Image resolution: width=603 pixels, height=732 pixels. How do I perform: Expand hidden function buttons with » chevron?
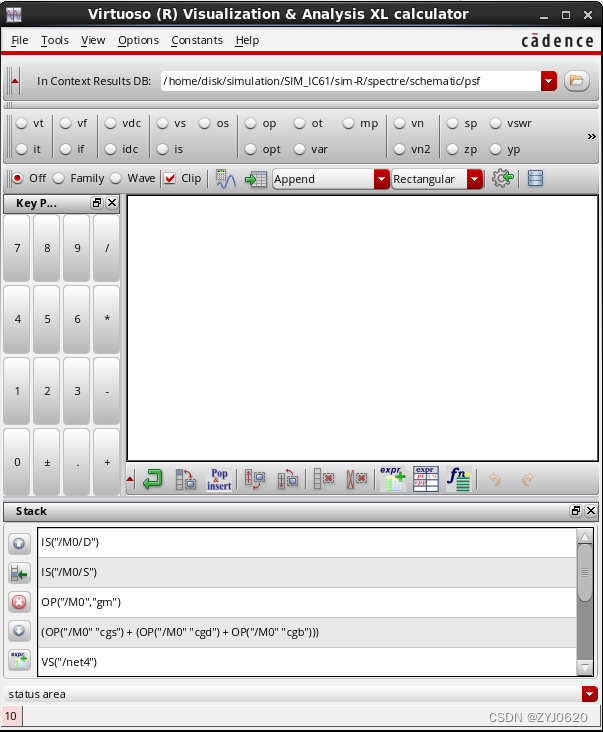point(591,136)
